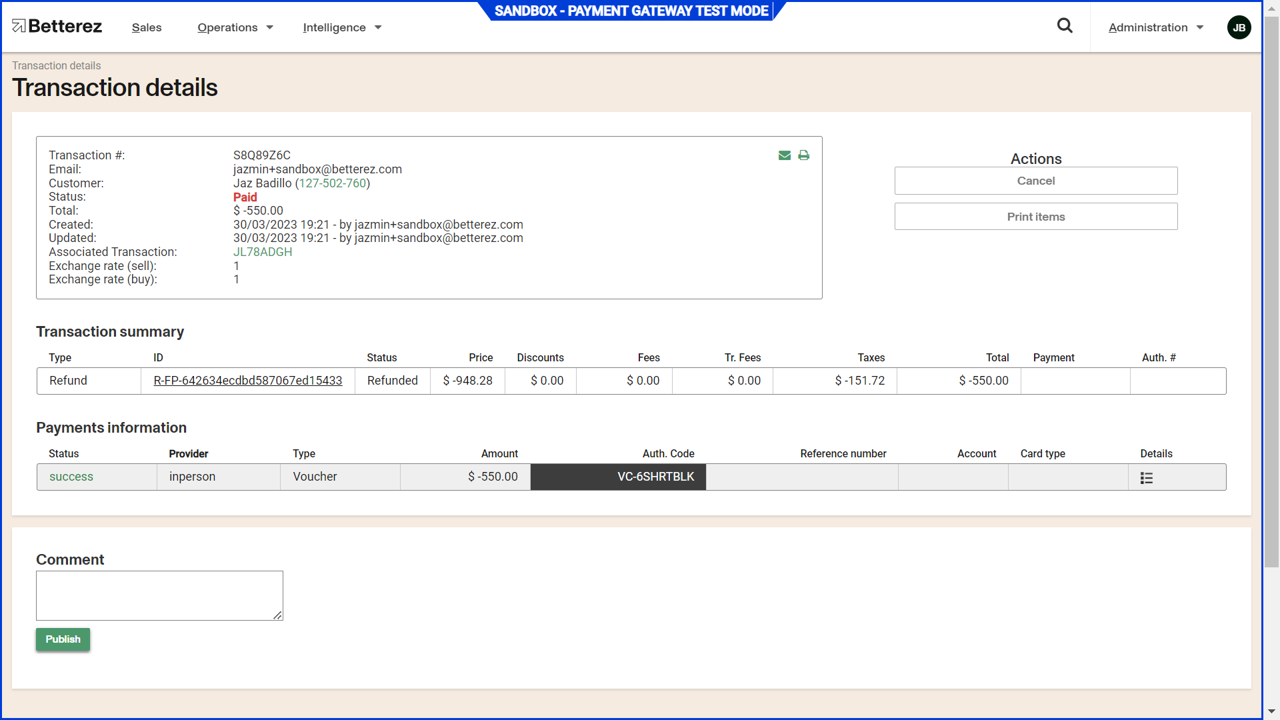Open customer number 127-502-760 link
Viewport: 1280px width, 720px height.
(x=332, y=184)
